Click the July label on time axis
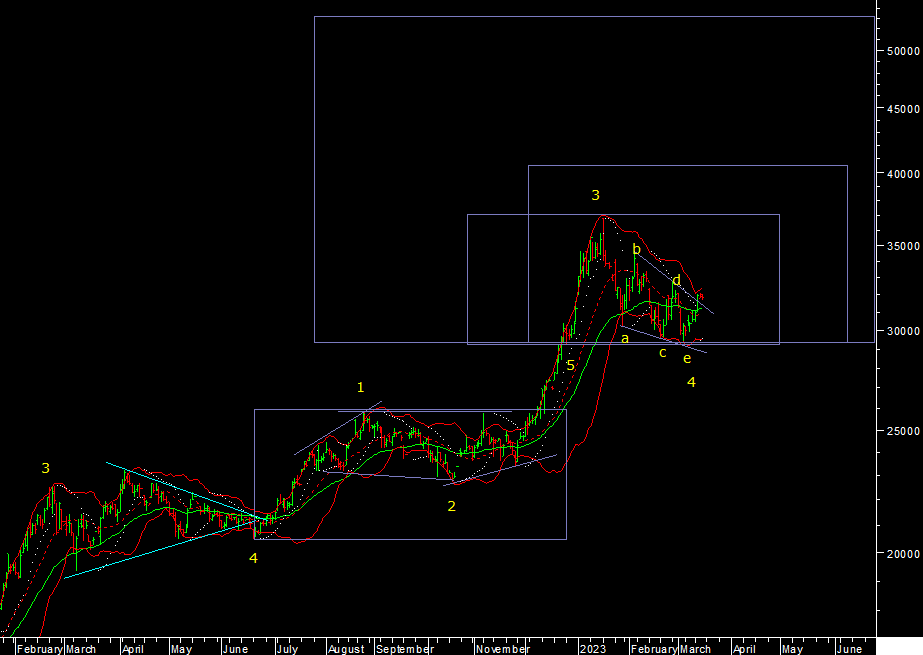This screenshot has width=923, height=655. [x=287, y=649]
